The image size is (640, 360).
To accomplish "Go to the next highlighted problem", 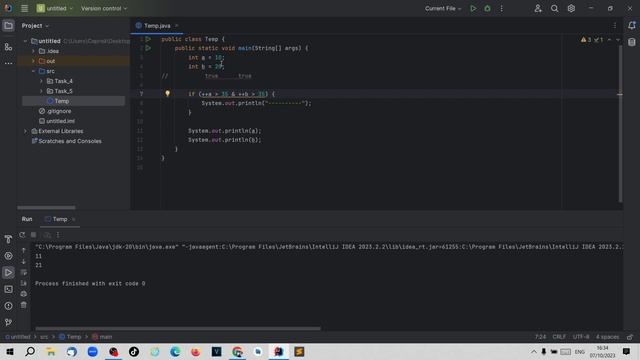I will click(618, 40).
